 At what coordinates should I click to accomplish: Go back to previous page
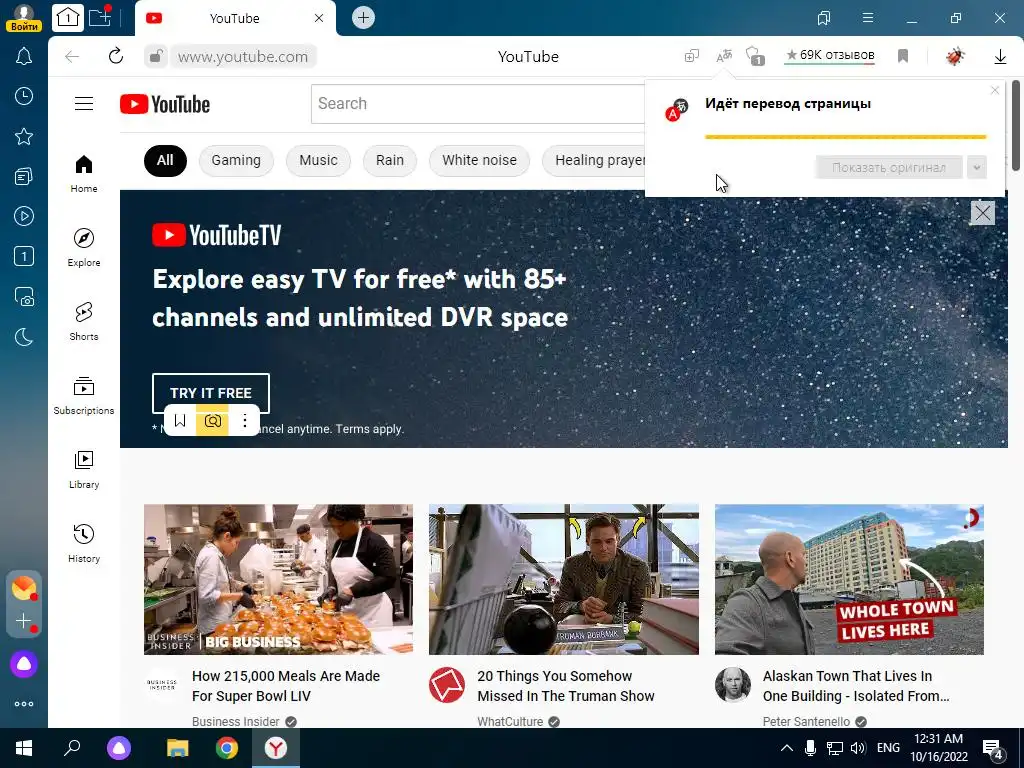pyautogui.click(x=72, y=57)
